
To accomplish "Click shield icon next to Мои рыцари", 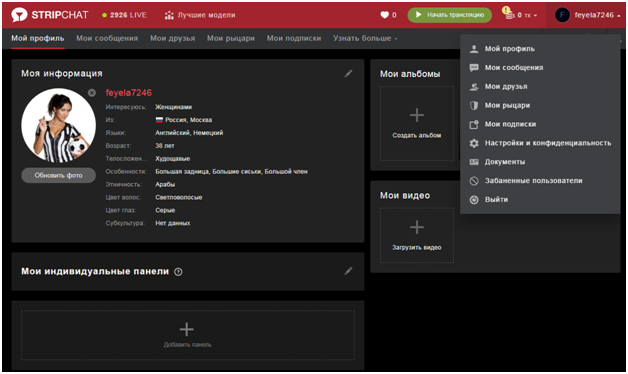I will pyautogui.click(x=474, y=105).
